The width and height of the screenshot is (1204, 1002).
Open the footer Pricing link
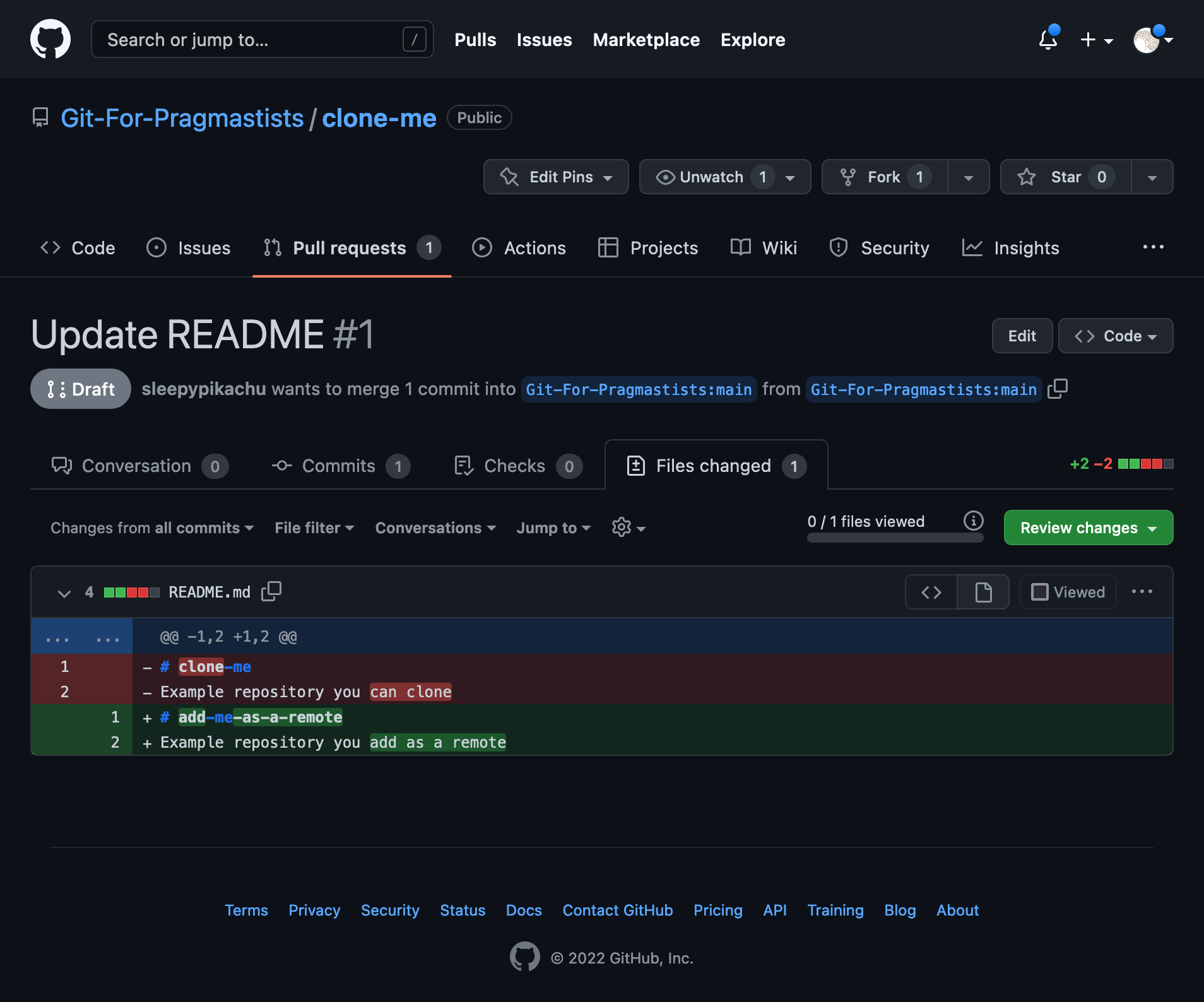[718, 910]
